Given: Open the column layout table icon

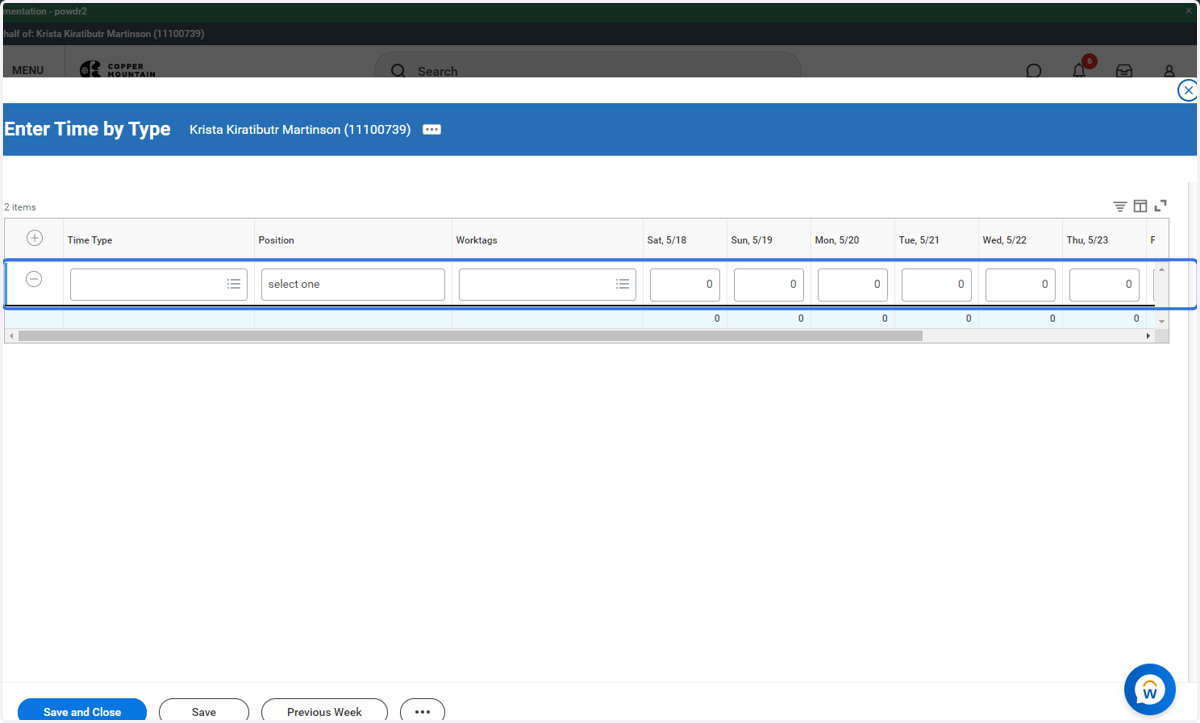Looking at the screenshot, I should pyautogui.click(x=1140, y=206).
